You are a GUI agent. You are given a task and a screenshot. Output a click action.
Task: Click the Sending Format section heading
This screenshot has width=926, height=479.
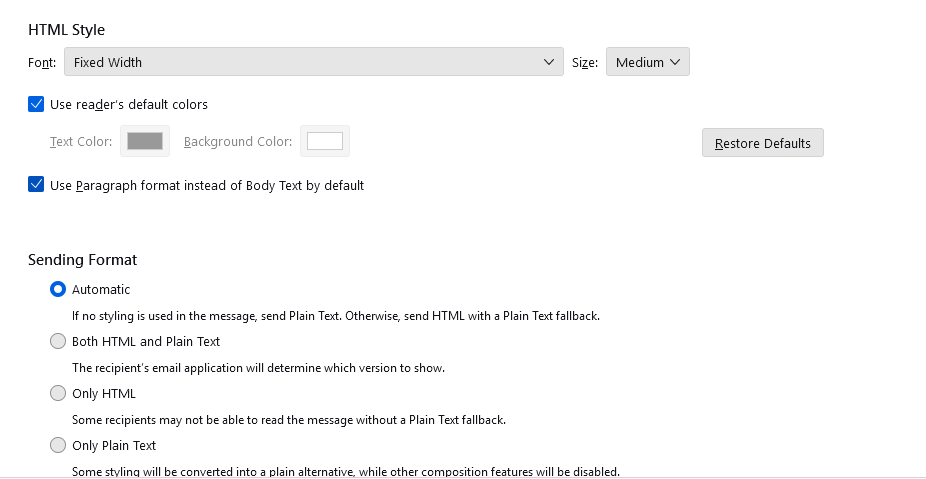pos(82,260)
